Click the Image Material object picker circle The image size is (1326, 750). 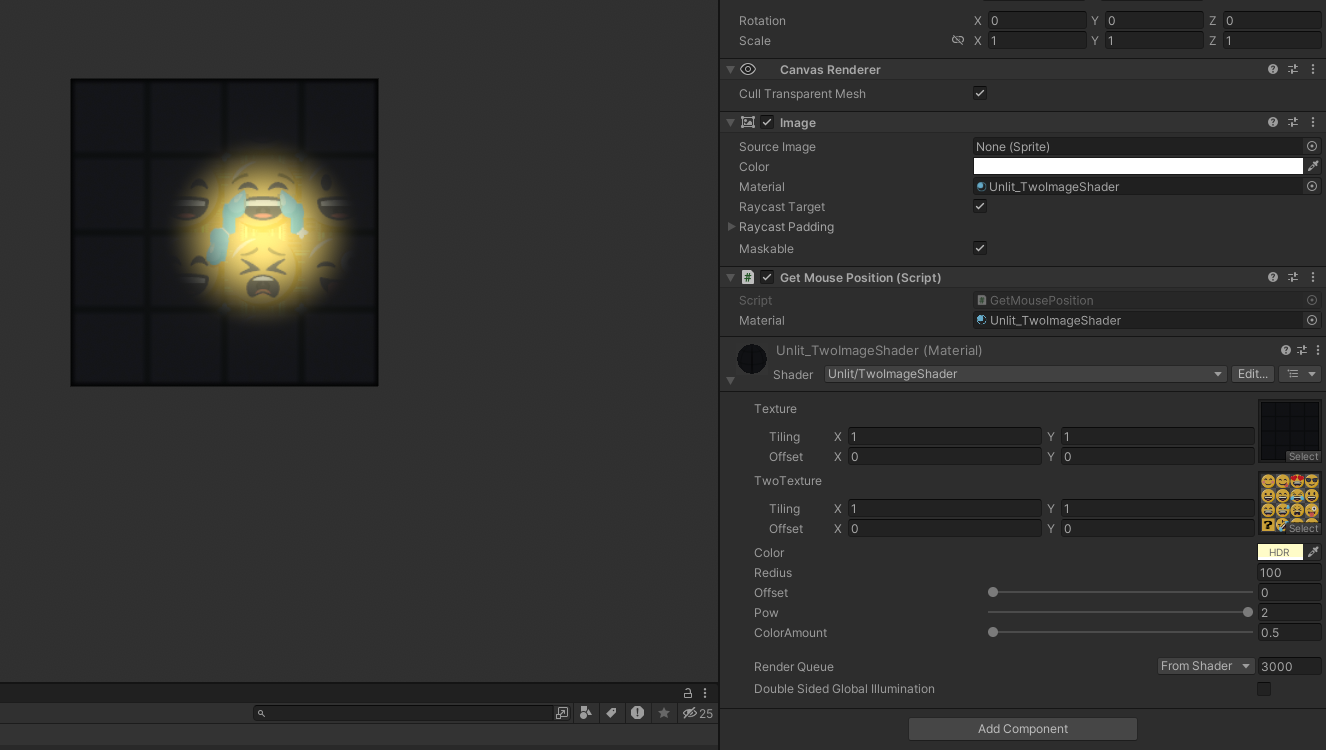[x=1312, y=186]
